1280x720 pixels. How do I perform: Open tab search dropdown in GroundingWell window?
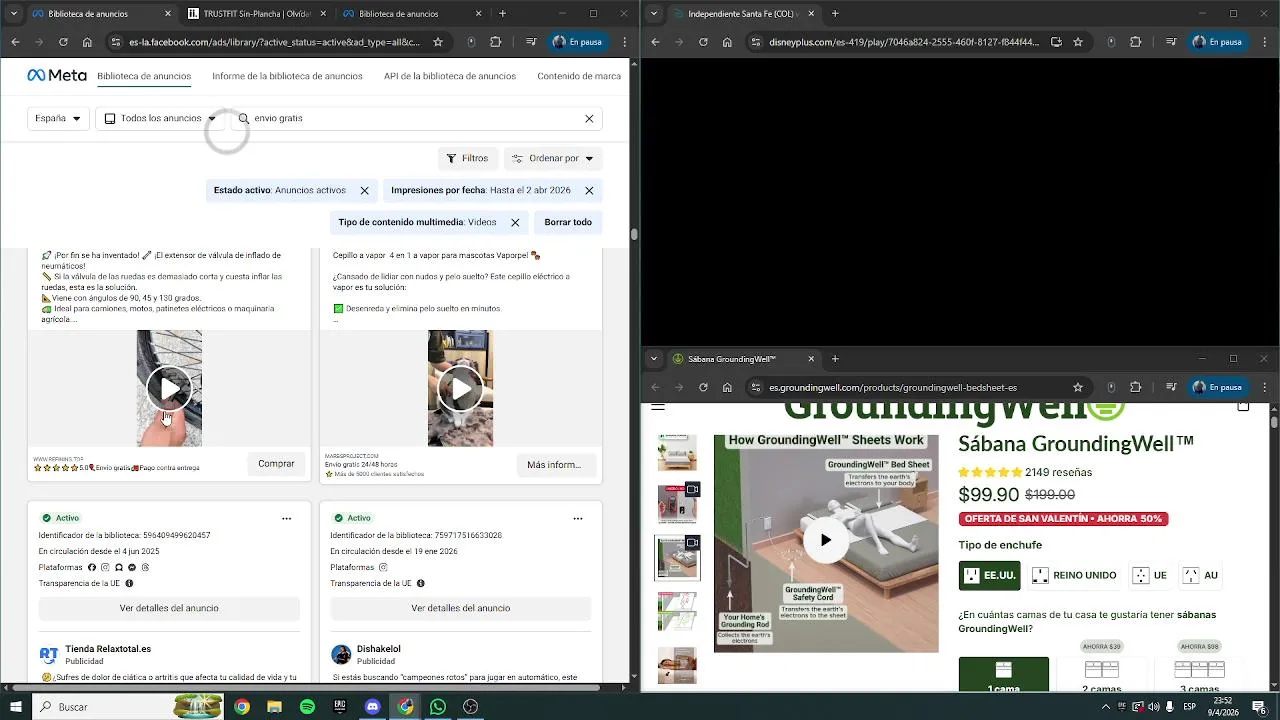pyautogui.click(x=654, y=359)
